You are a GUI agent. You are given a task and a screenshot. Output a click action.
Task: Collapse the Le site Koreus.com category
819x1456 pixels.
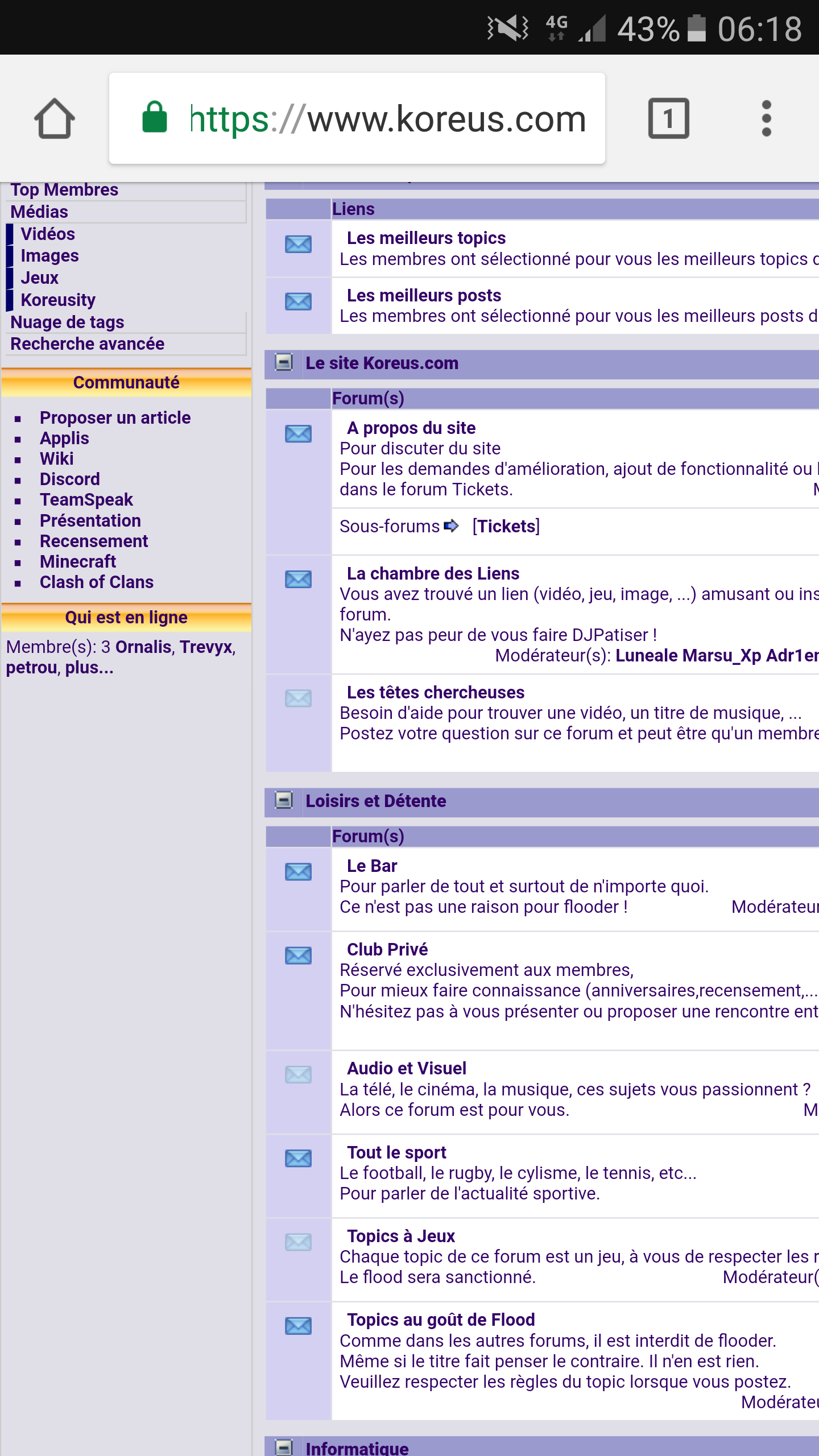coord(283,363)
